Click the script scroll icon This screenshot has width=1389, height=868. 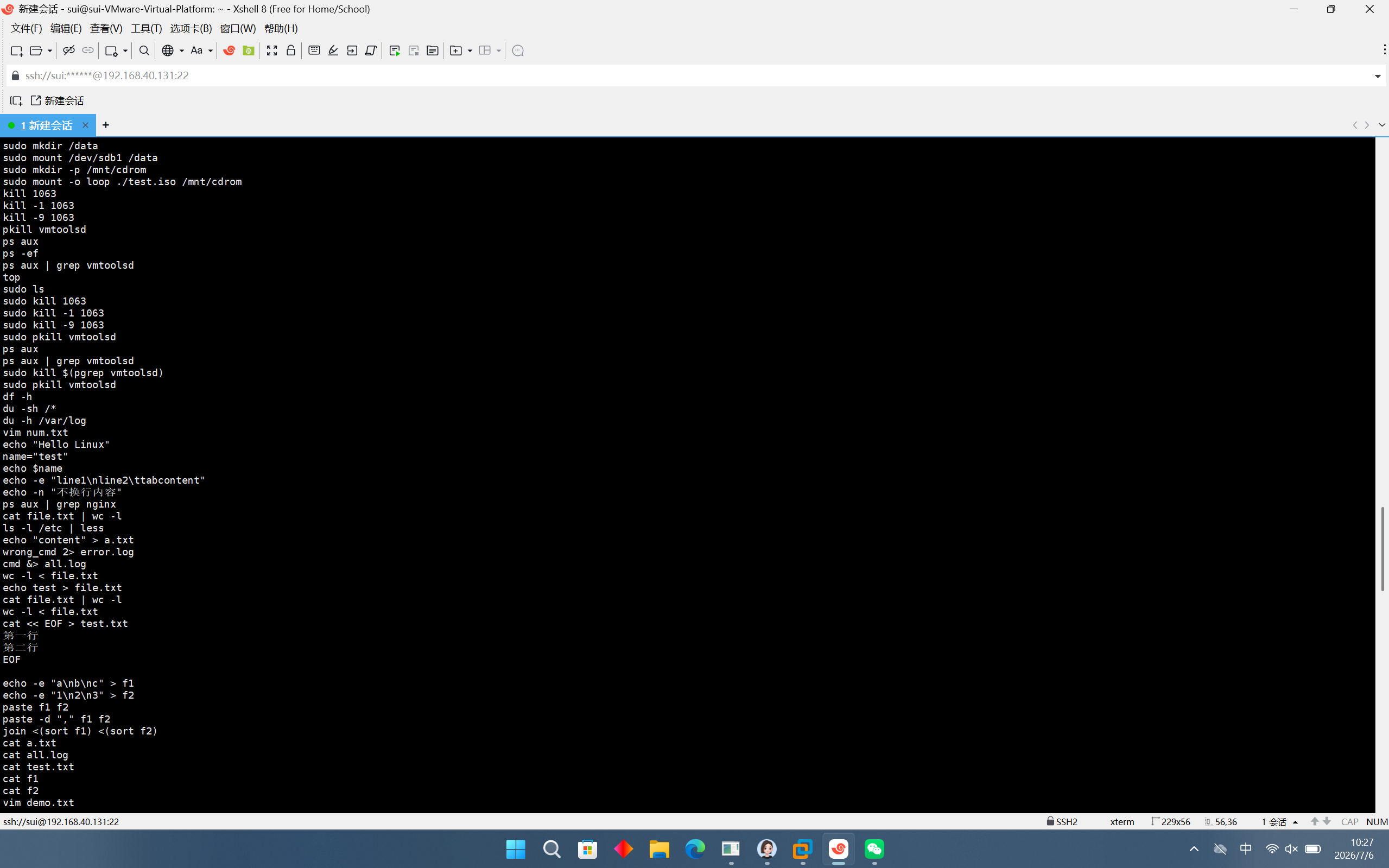click(x=371, y=50)
